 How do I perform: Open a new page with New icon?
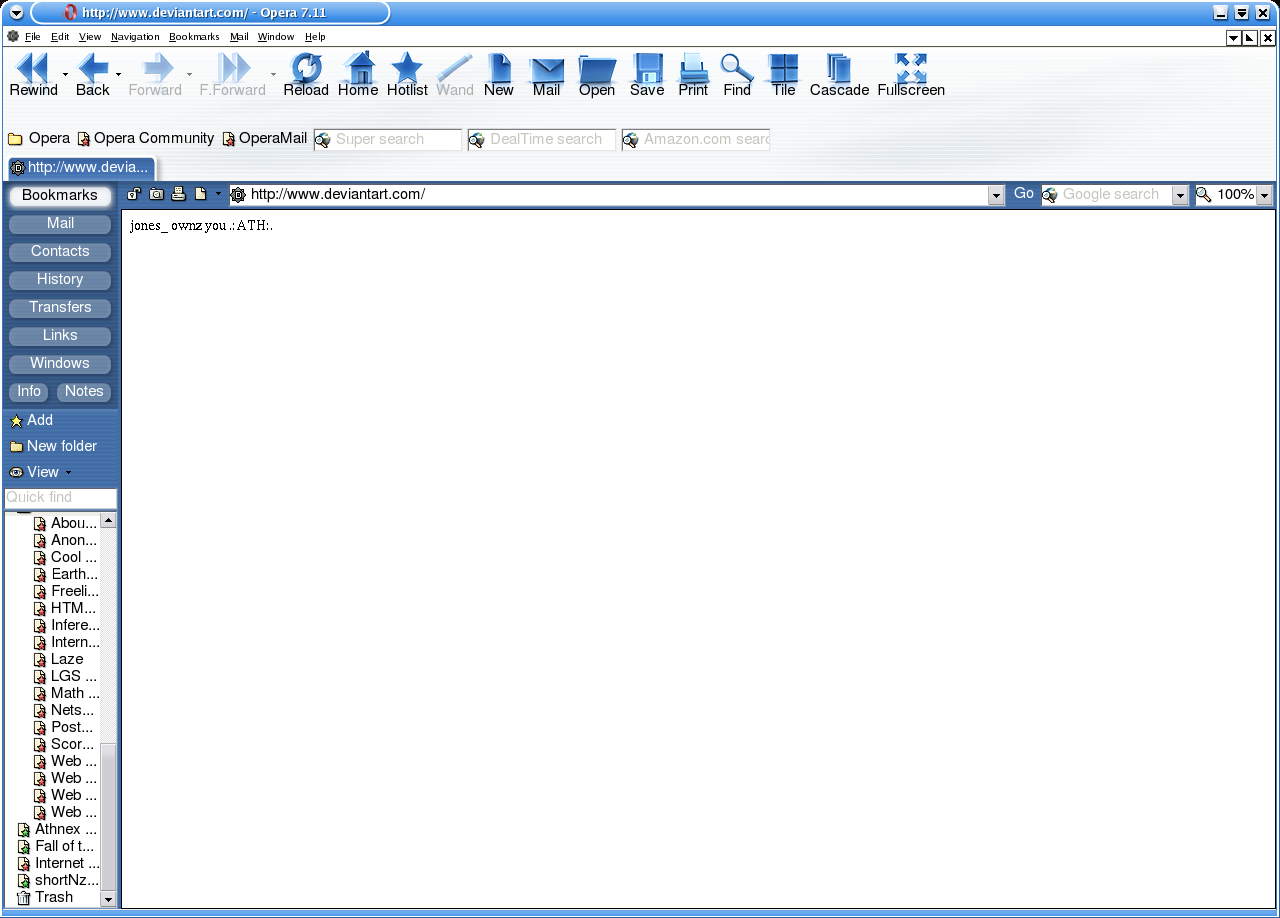click(x=499, y=68)
